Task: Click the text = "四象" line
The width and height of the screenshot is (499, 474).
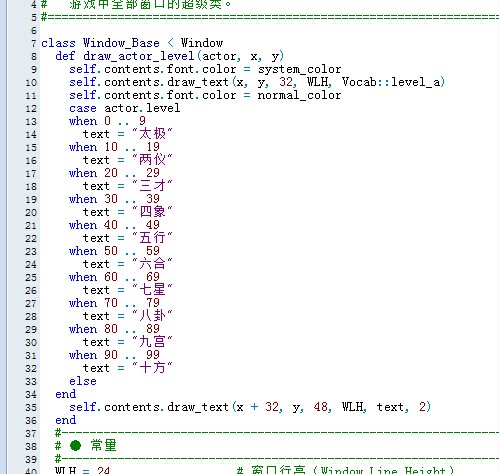Action: (x=128, y=212)
